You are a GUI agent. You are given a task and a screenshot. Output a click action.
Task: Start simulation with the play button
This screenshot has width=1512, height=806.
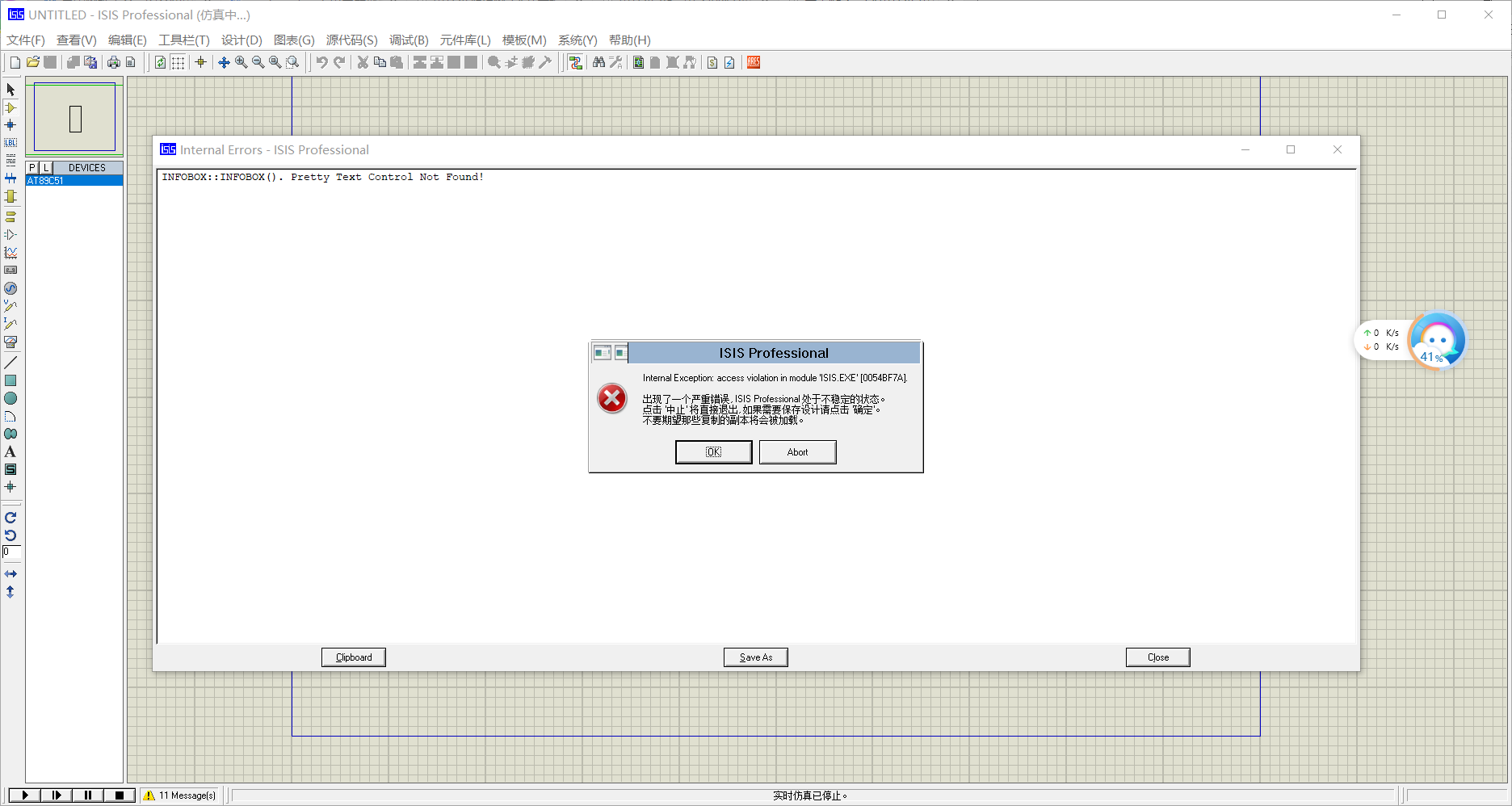click(25, 796)
